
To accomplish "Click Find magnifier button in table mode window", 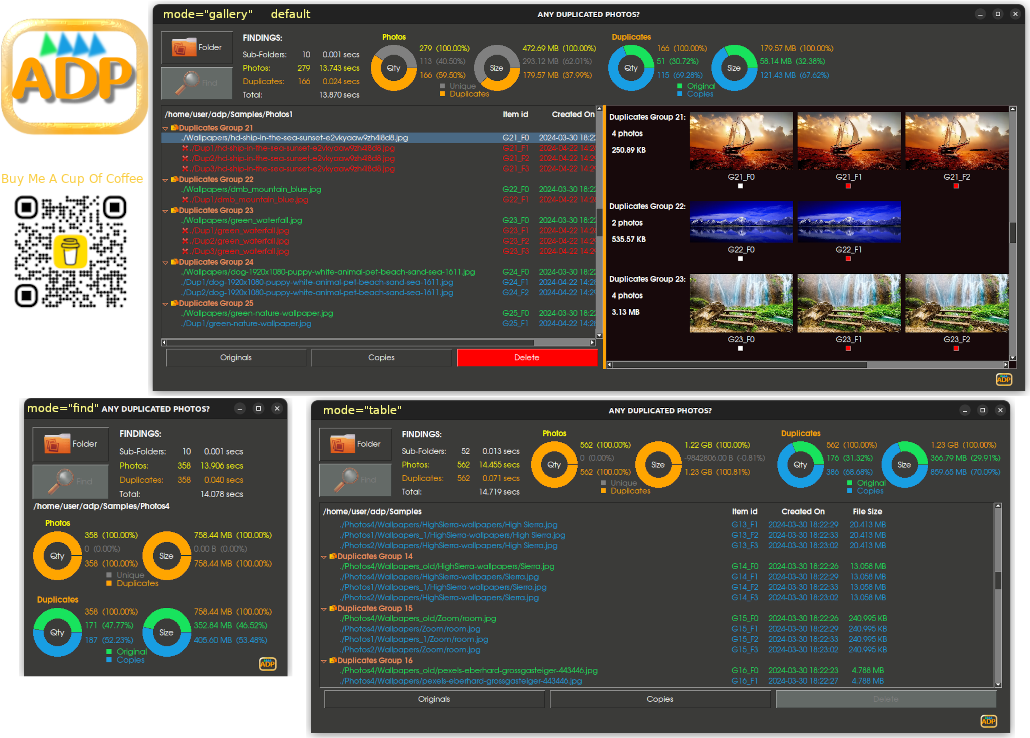I will [x=355, y=480].
